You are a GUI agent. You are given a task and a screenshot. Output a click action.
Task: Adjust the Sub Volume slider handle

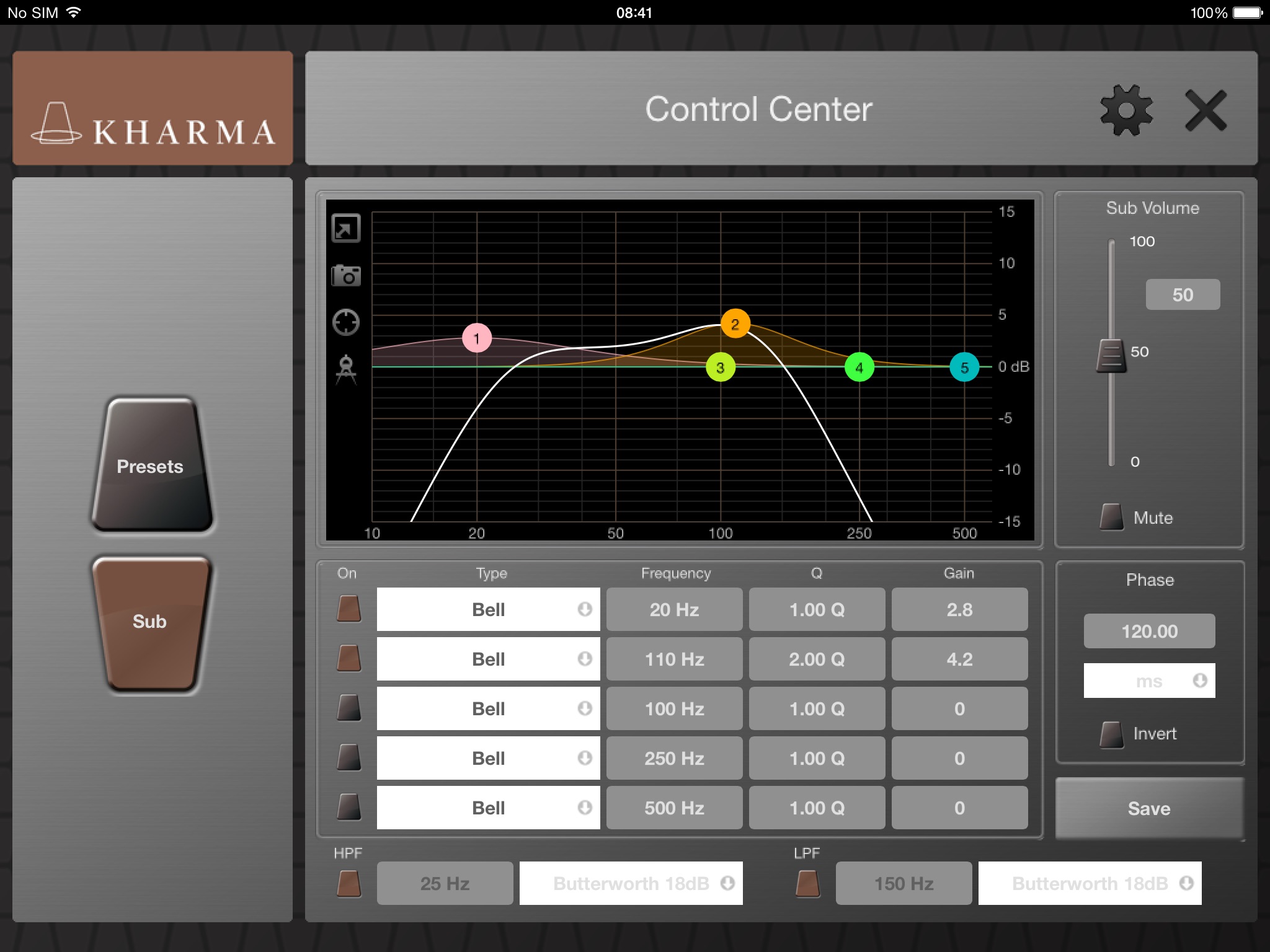(1111, 356)
